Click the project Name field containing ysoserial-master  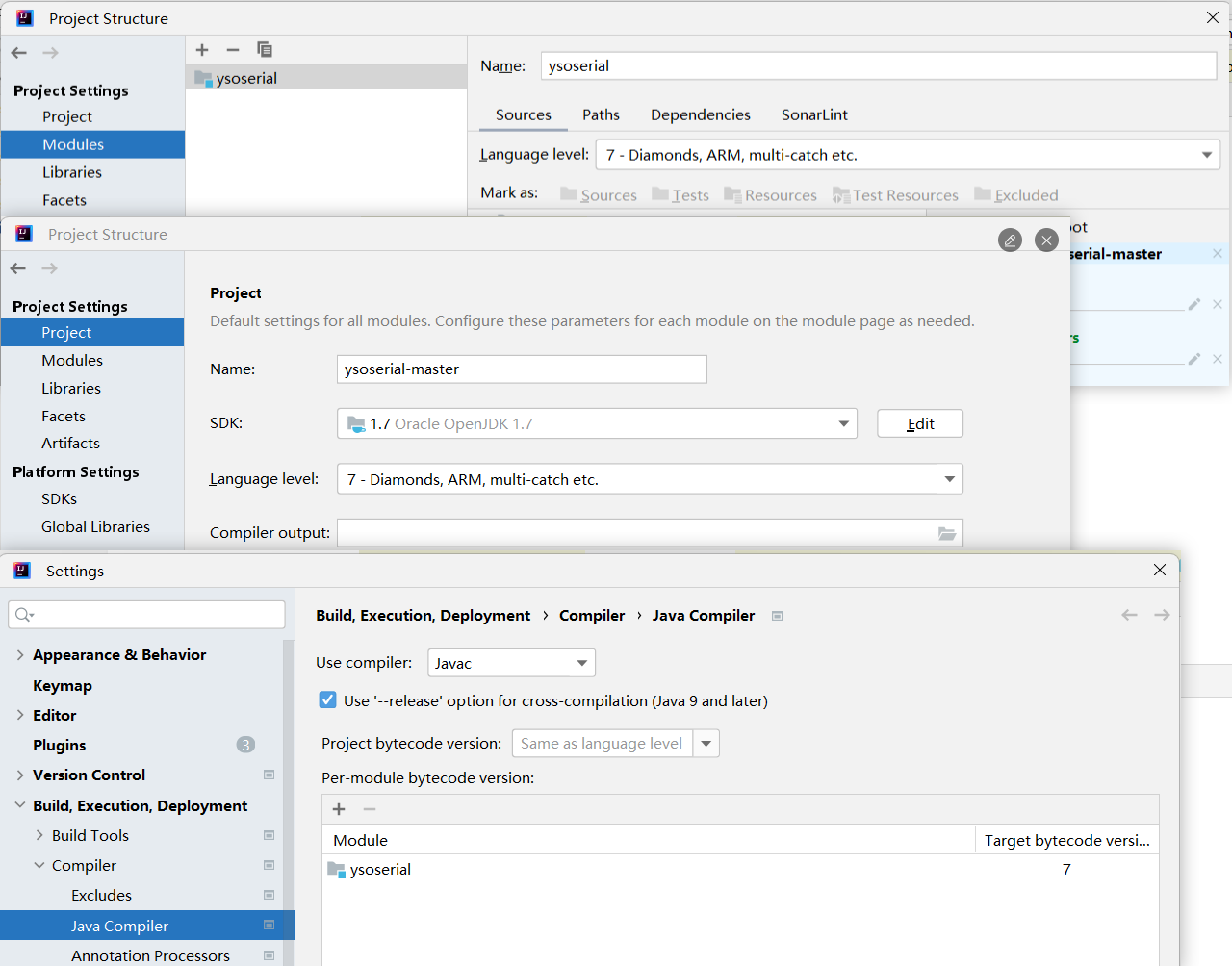click(522, 369)
